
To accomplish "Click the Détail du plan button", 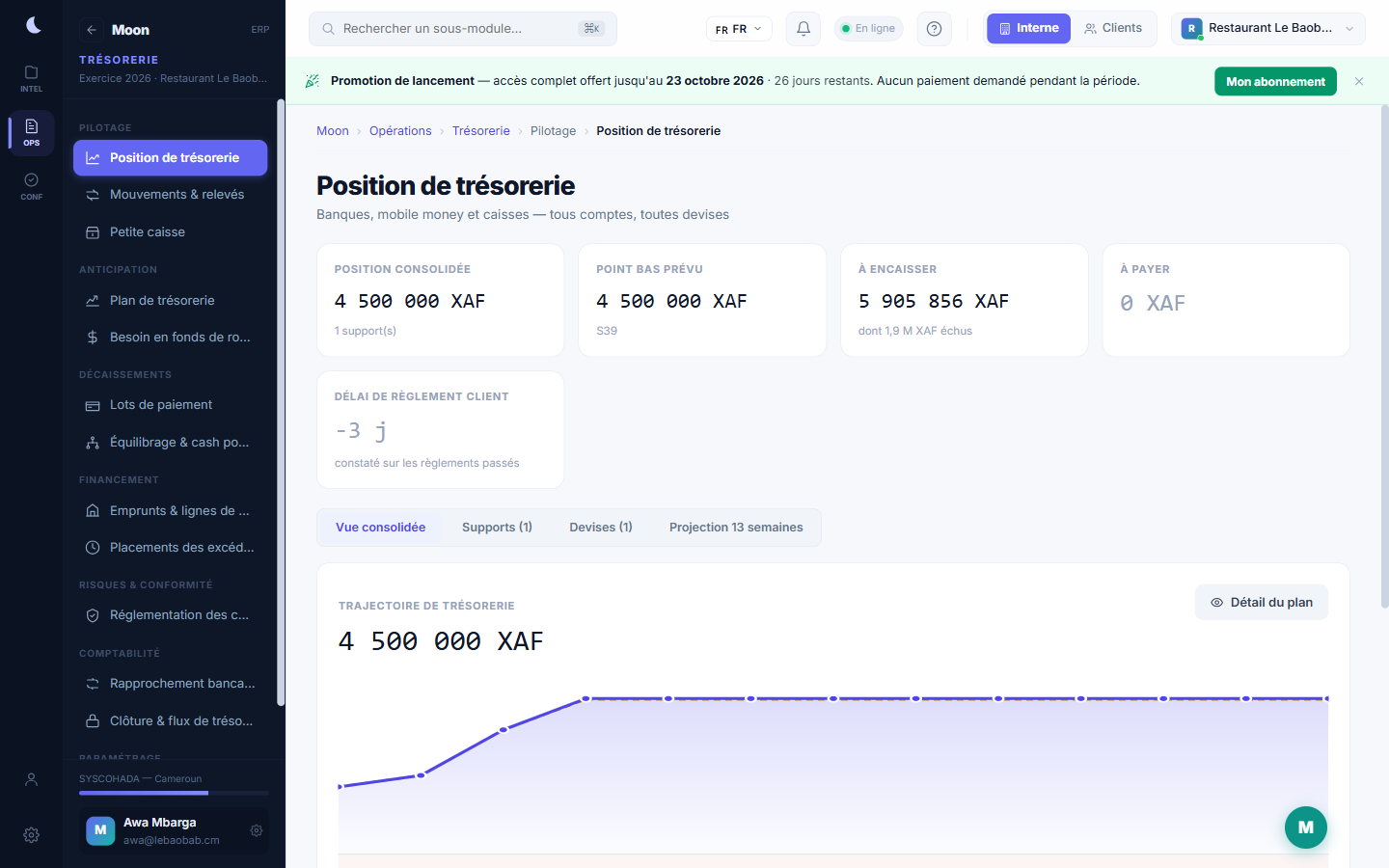I will 1262,603.
